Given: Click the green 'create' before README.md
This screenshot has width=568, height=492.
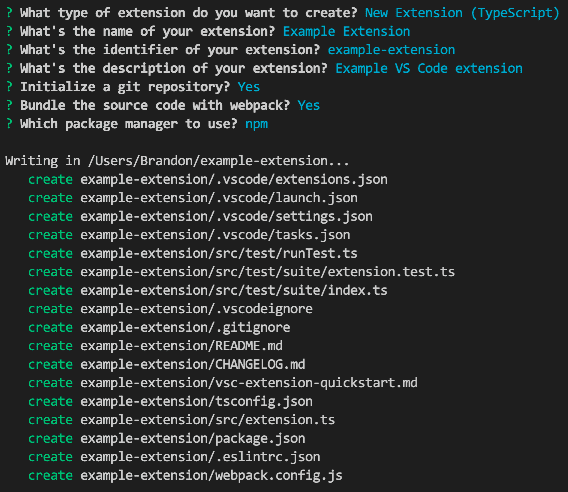Looking at the screenshot, I should point(50,346).
